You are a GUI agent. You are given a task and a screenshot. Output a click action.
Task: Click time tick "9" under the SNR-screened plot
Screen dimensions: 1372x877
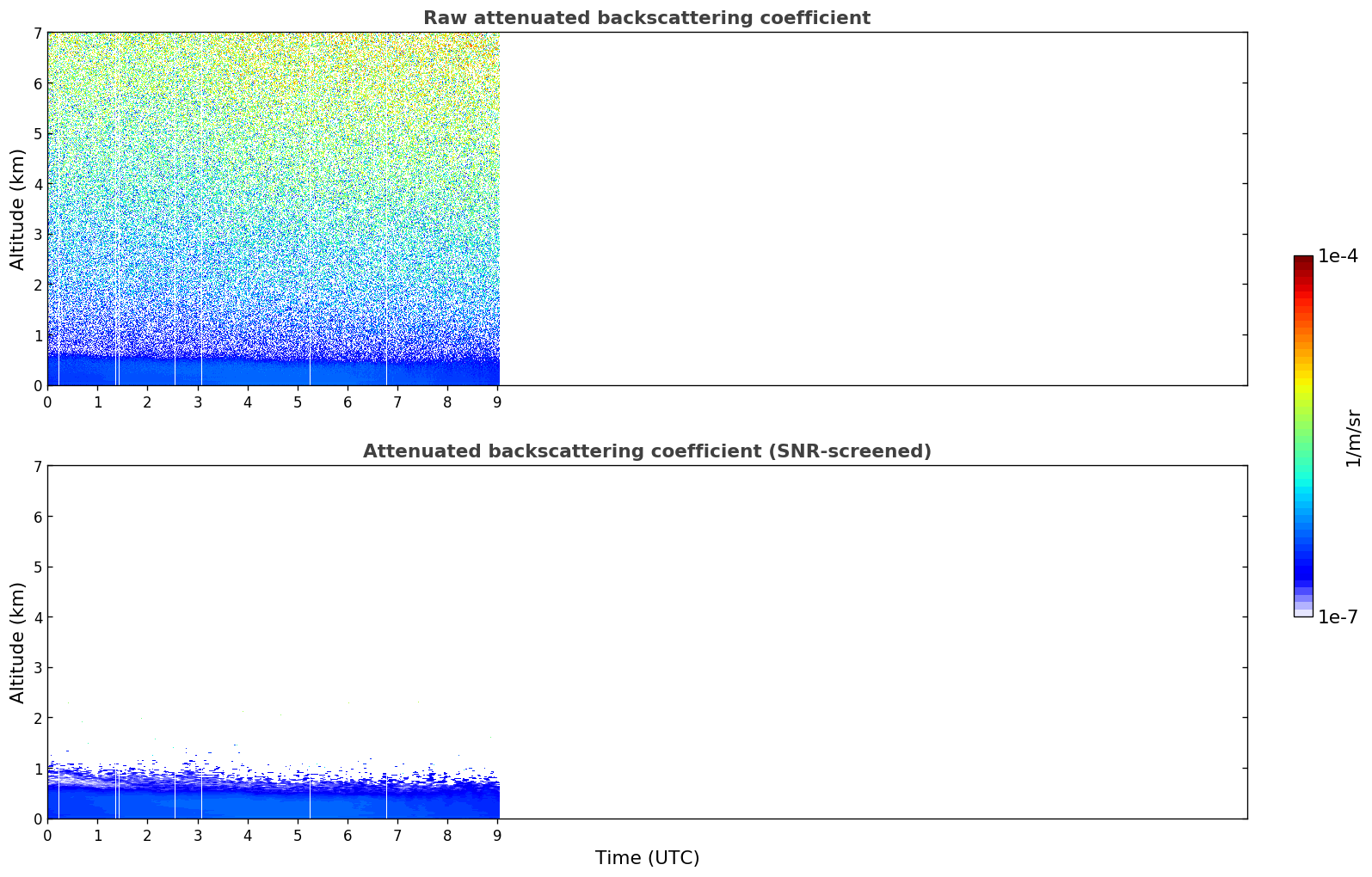click(x=497, y=835)
